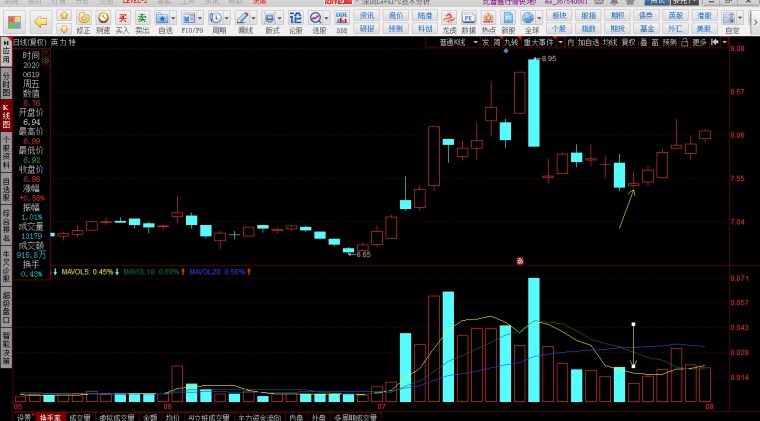Click the 全球 globe icon
The height and width of the screenshot is (421, 760).
[x=528, y=20]
